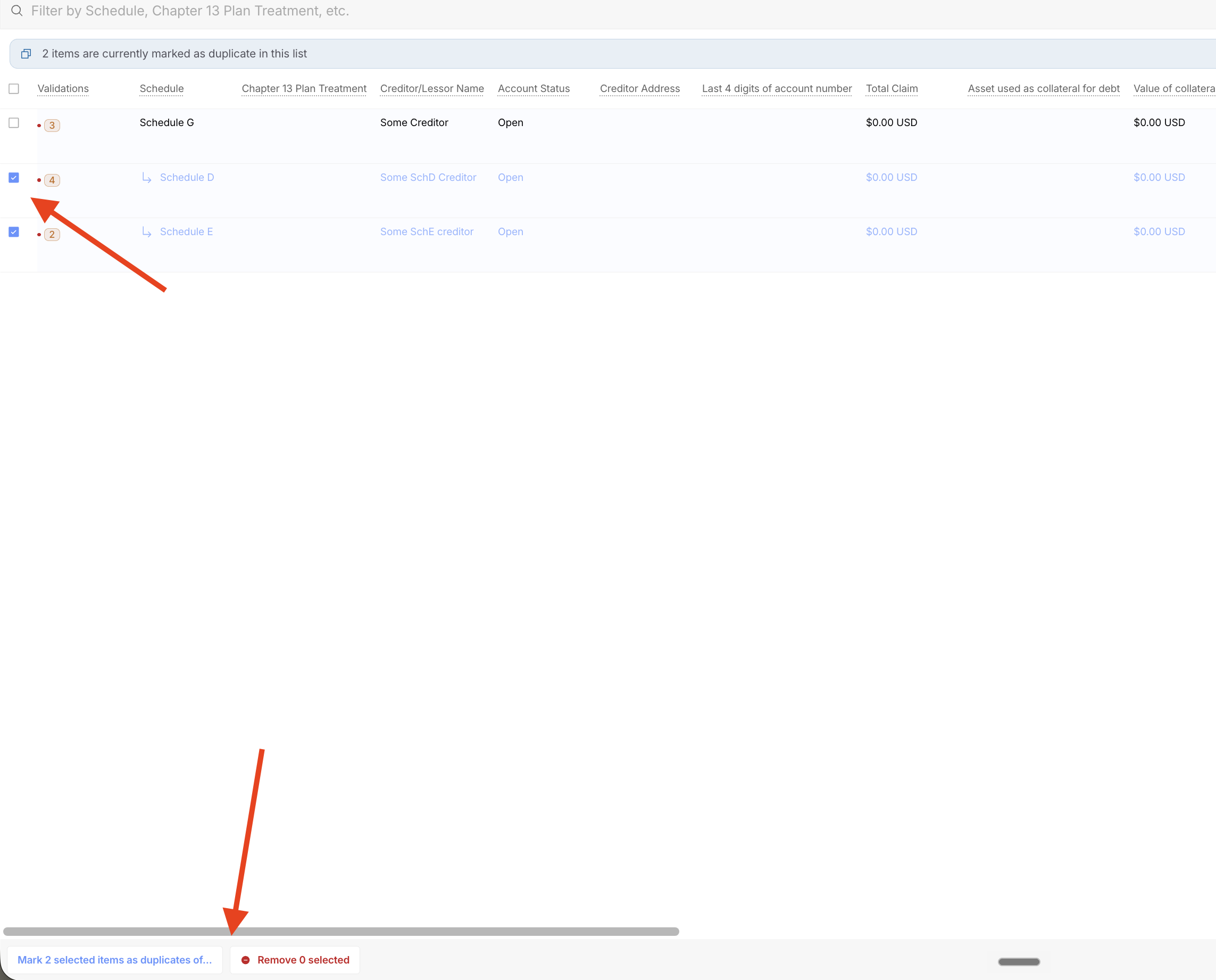Click the duplicate icon in the banner
1216x980 pixels.
pos(26,54)
